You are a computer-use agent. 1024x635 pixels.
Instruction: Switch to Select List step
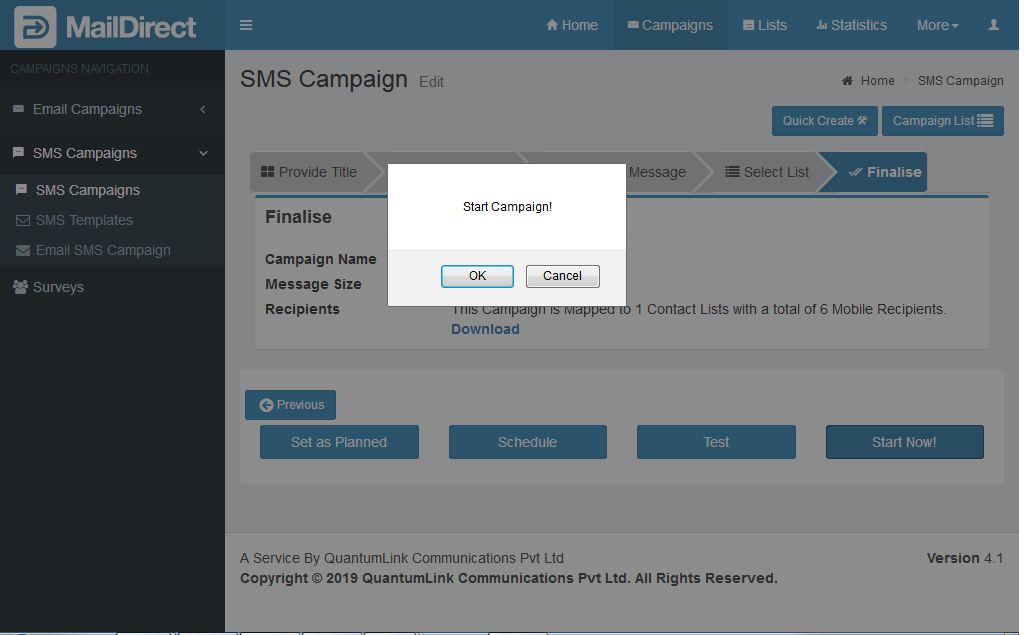point(766,172)
